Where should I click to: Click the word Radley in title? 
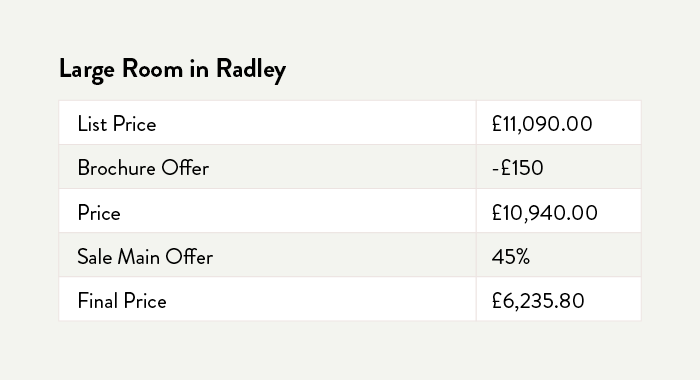[x=251, y=70]
